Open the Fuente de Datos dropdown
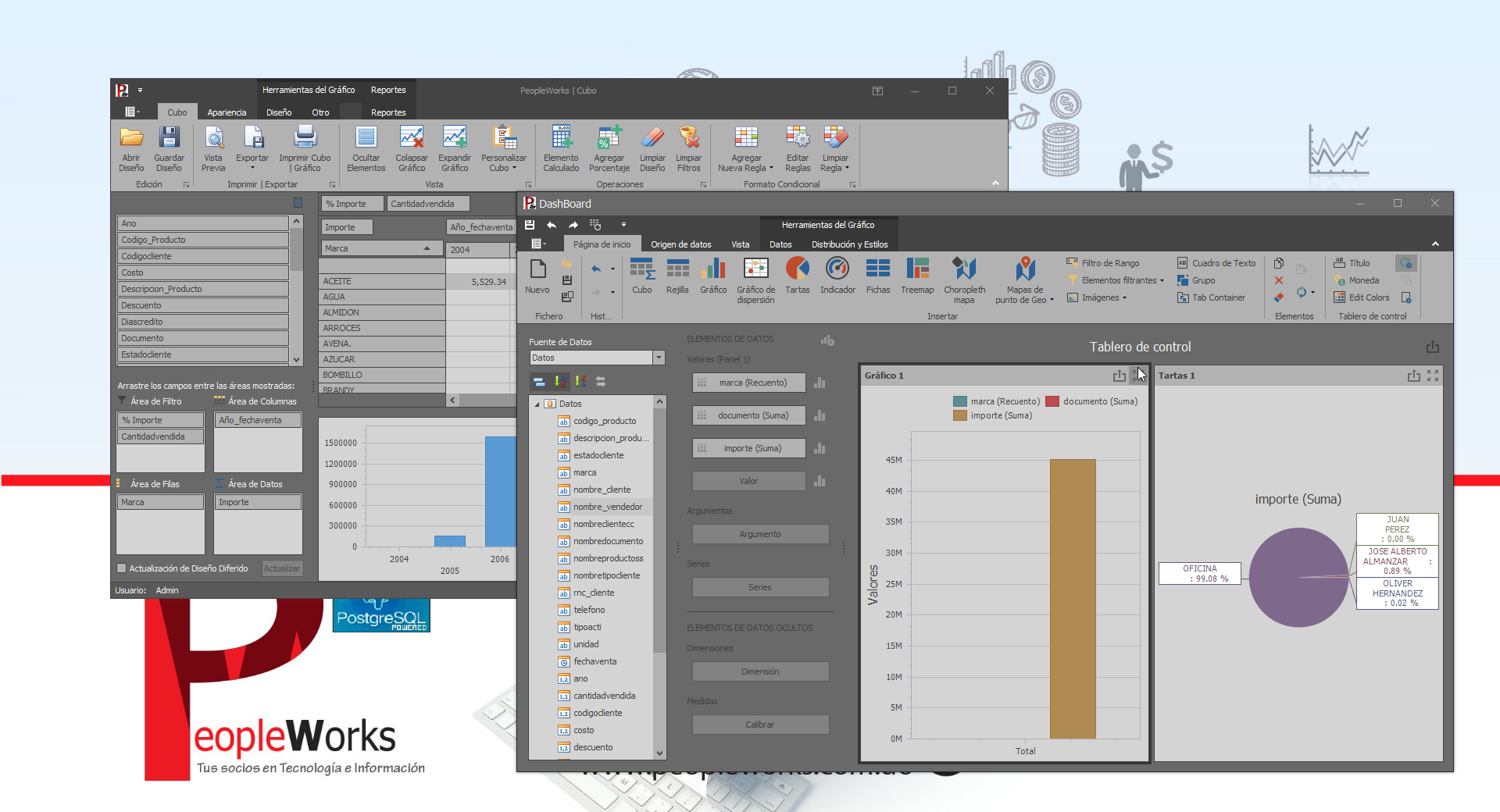1500x812 pixels. click(659, 358)
